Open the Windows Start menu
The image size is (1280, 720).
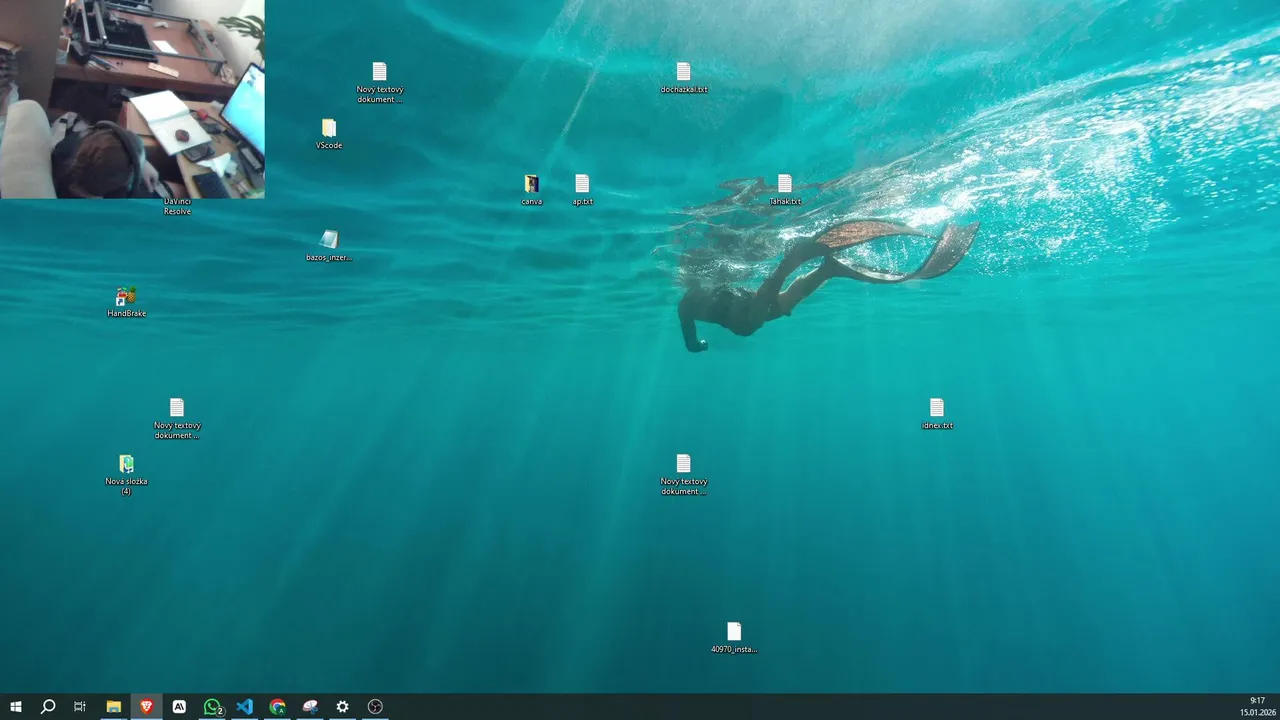pos(16,707)
